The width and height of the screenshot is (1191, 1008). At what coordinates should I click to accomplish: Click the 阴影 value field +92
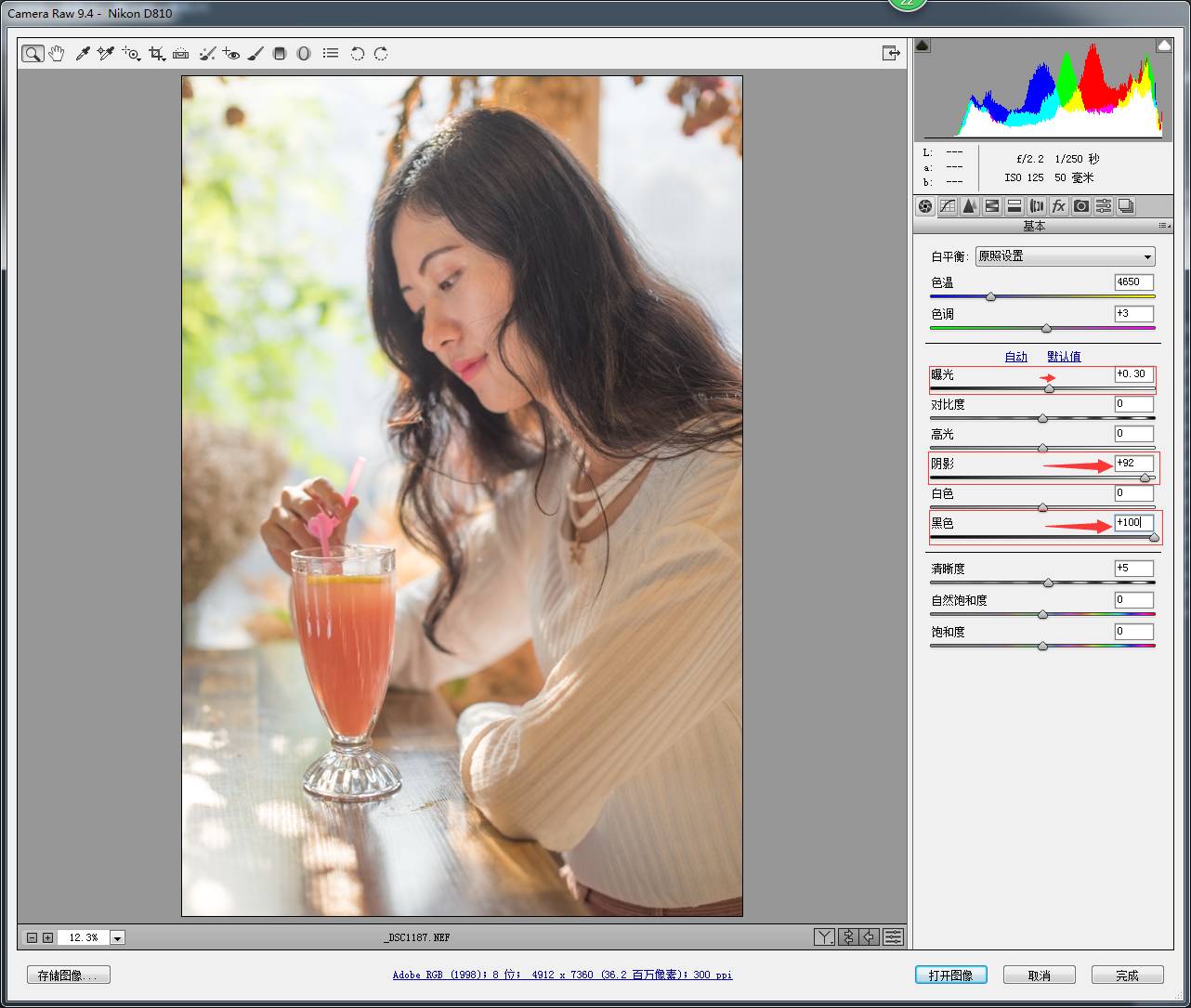[1134, 464]
